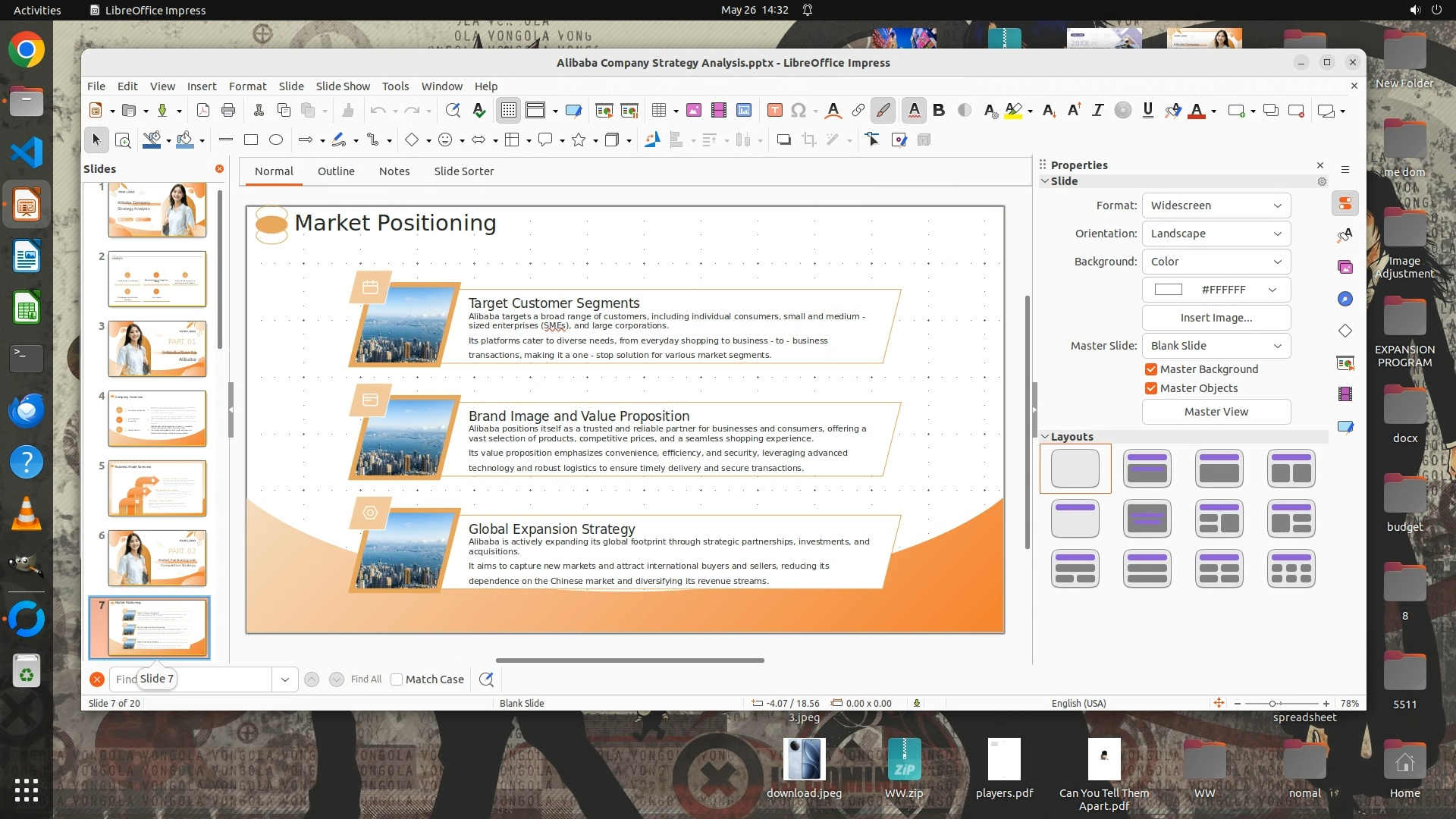Click the background color #FFFFFF swatch
The width and height of the screenshot is (1456, 819).
[x=1168, y=290]
